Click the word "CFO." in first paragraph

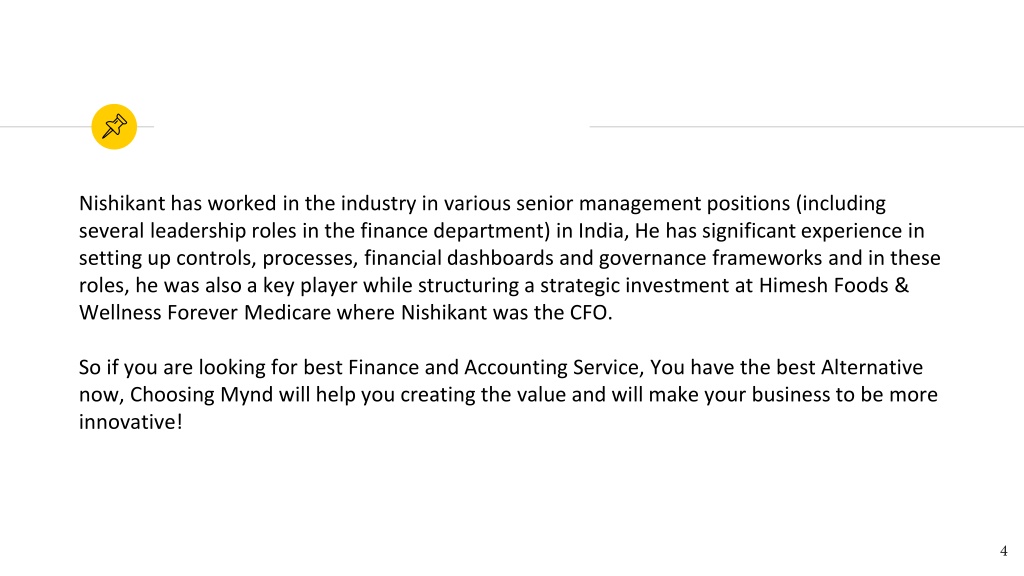point(591,313)
